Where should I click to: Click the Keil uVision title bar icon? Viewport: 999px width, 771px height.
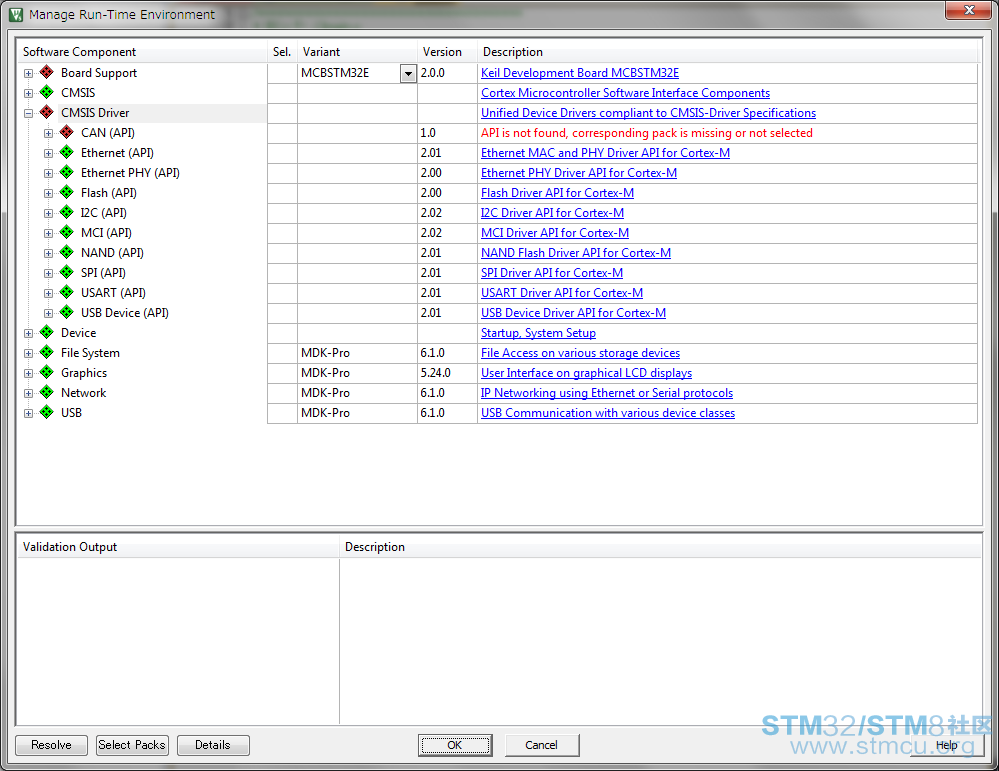(x=16, y=14)
